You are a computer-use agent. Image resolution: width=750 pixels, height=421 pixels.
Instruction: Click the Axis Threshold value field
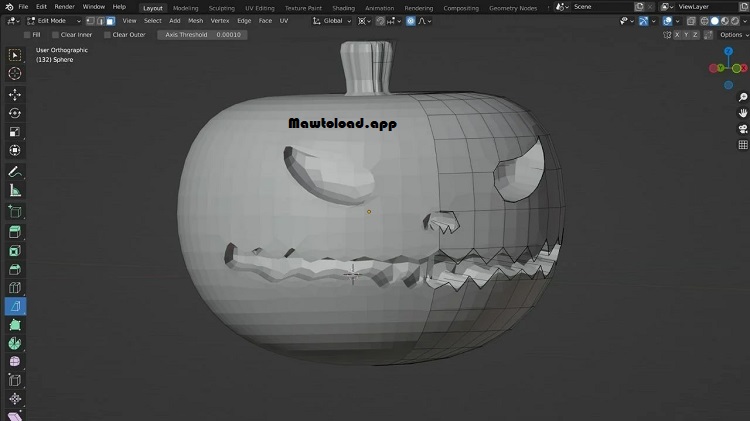pos(202,35)
